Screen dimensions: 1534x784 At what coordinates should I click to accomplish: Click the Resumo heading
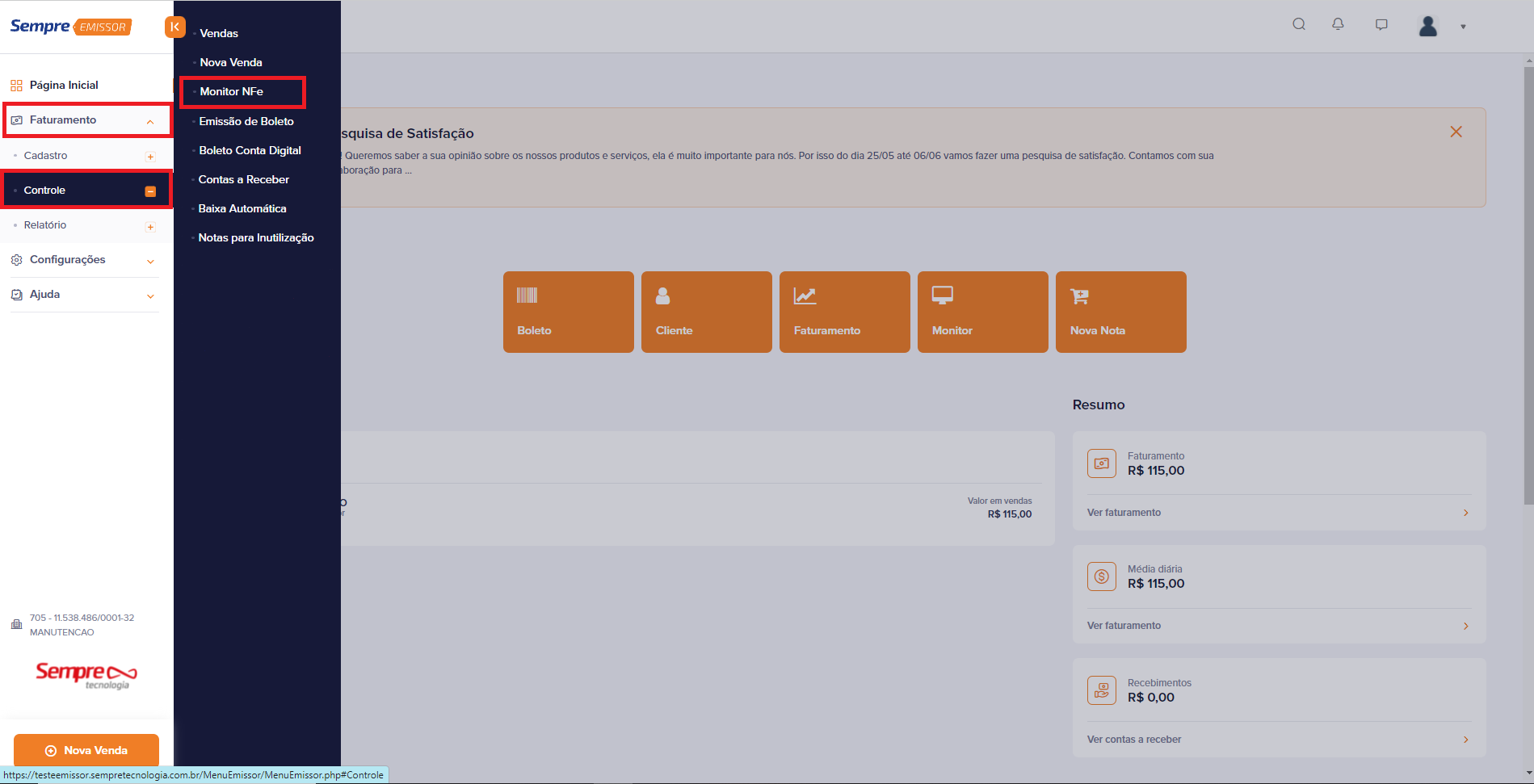1099,405
